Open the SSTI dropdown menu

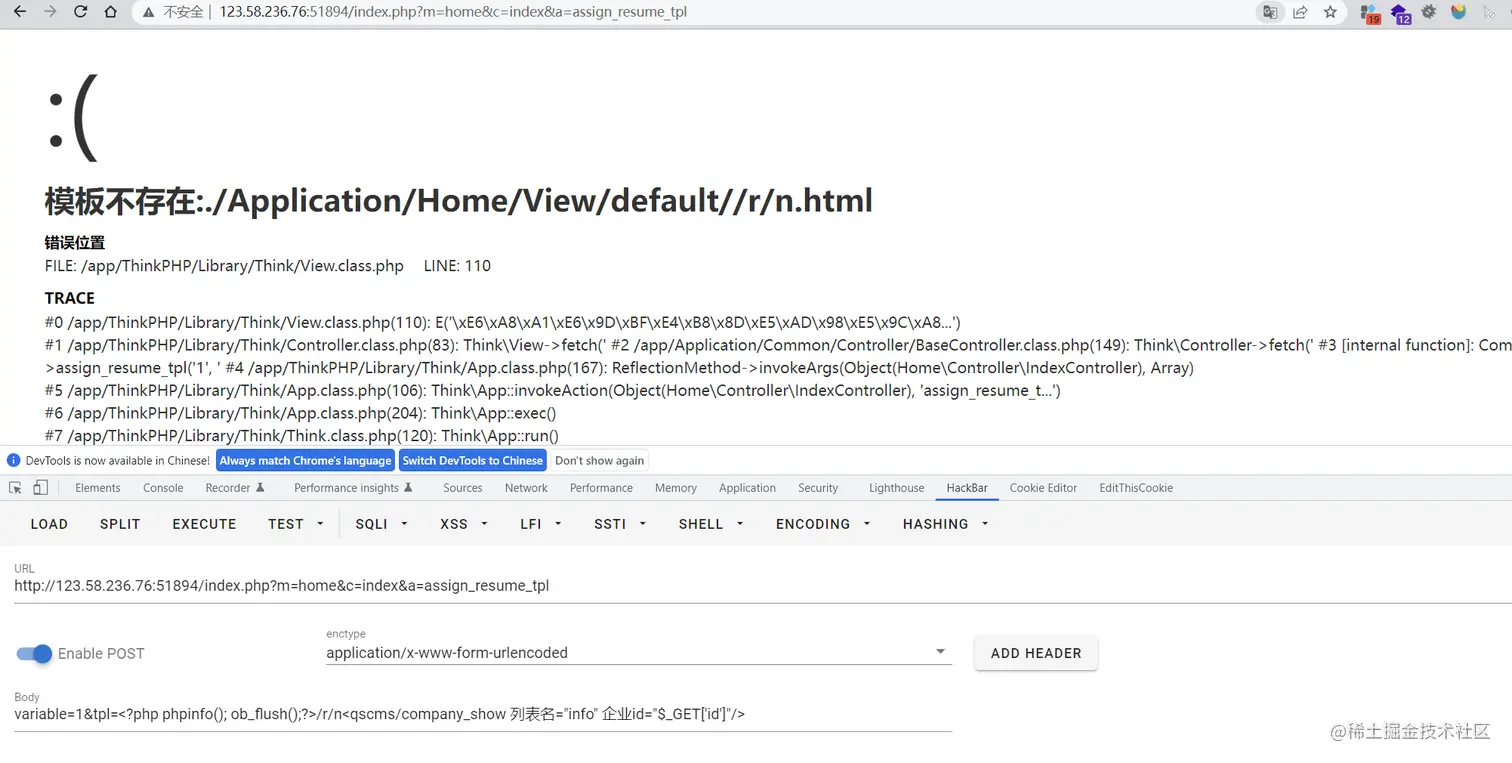tap(620, 524)
